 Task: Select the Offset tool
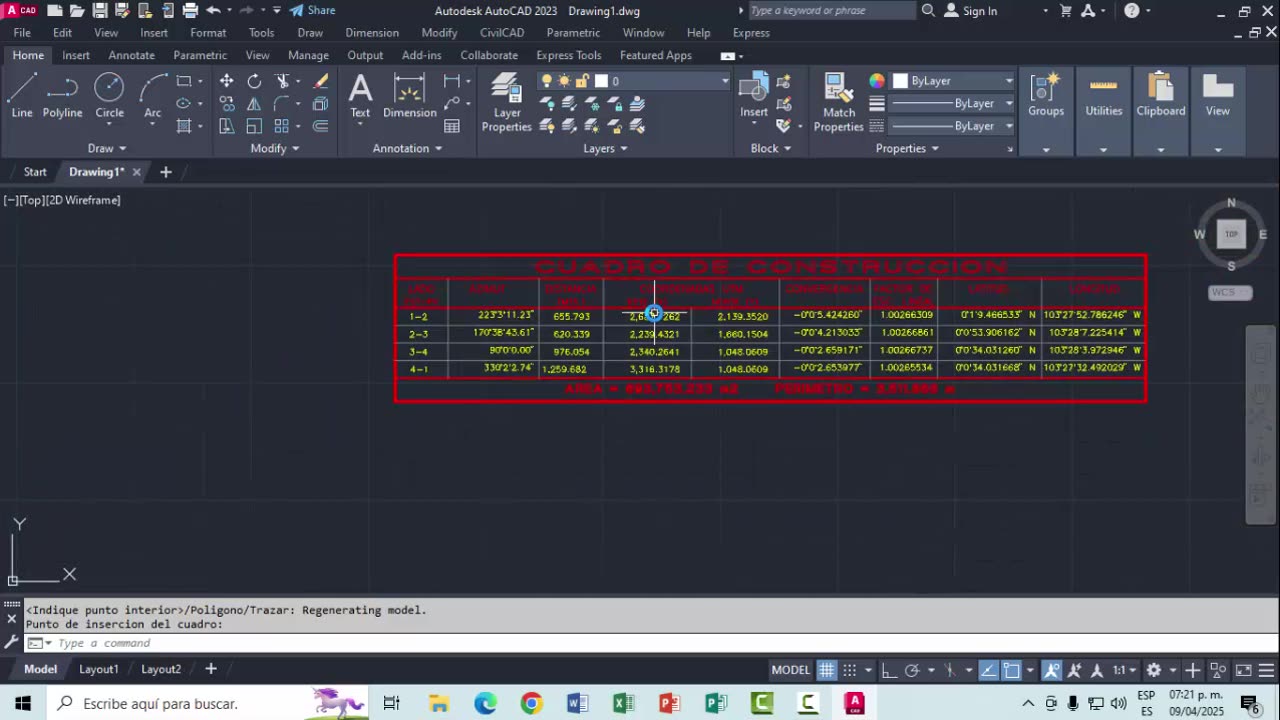tap(320, 126)
